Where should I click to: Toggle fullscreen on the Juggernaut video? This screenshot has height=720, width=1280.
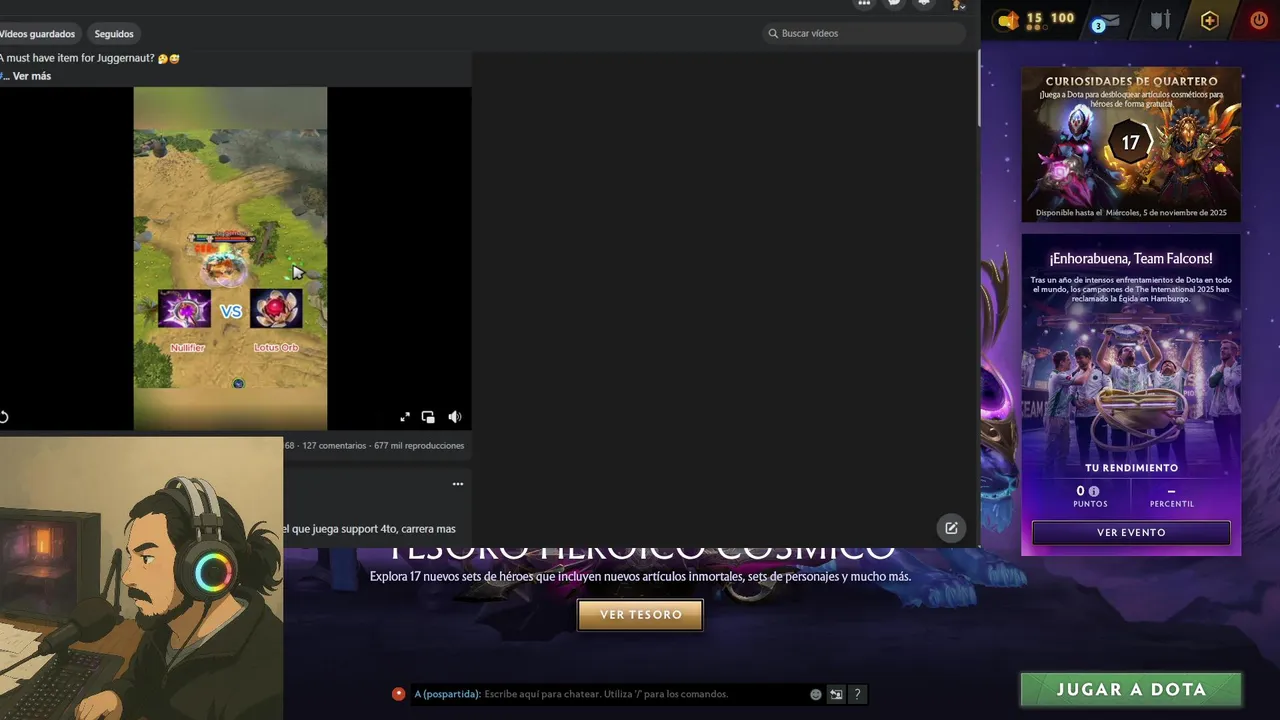pos(405,417)
